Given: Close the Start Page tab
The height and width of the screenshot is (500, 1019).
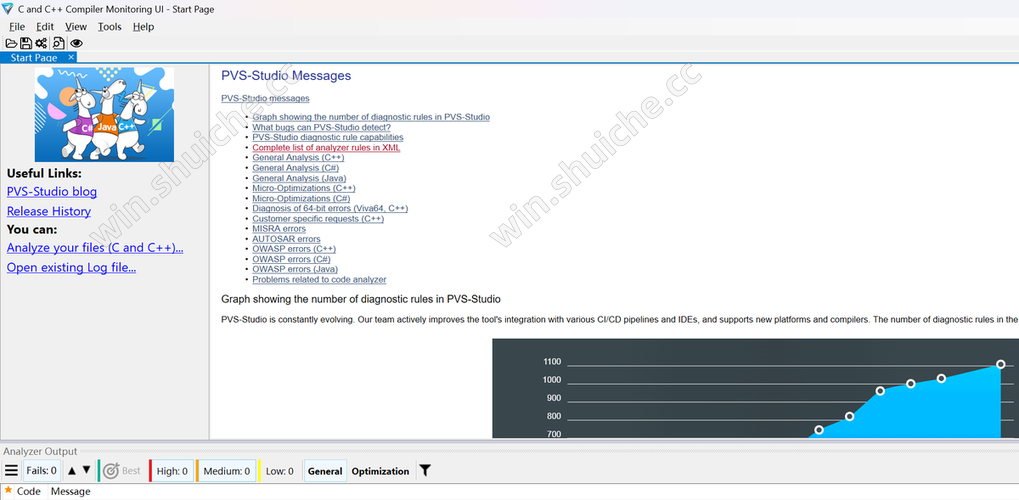Looking at the screenshot, I should tap(71, 58).
